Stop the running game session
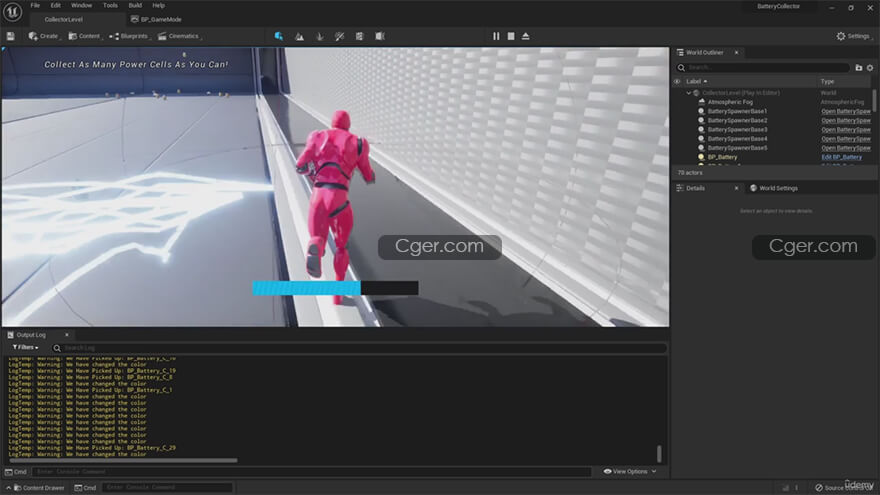Image resolution: width=880 pixels, height=495 pixels. 511,36
